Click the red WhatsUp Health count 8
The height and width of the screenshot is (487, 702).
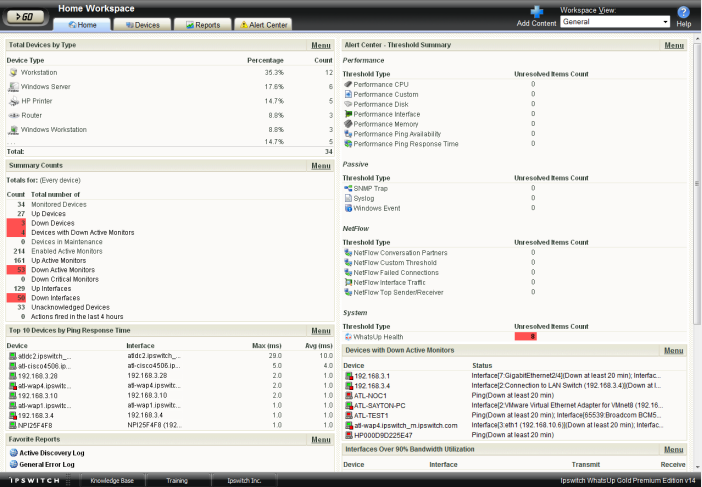pyautogui.click(x=526, y=337)
